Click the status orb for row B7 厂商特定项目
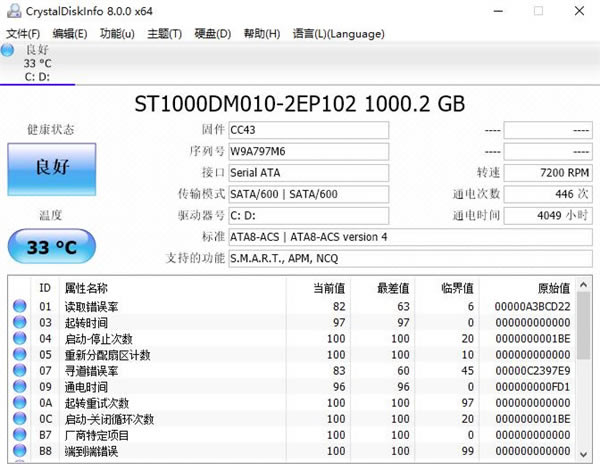This screenshot has height=470, width=600. [20, 435]
